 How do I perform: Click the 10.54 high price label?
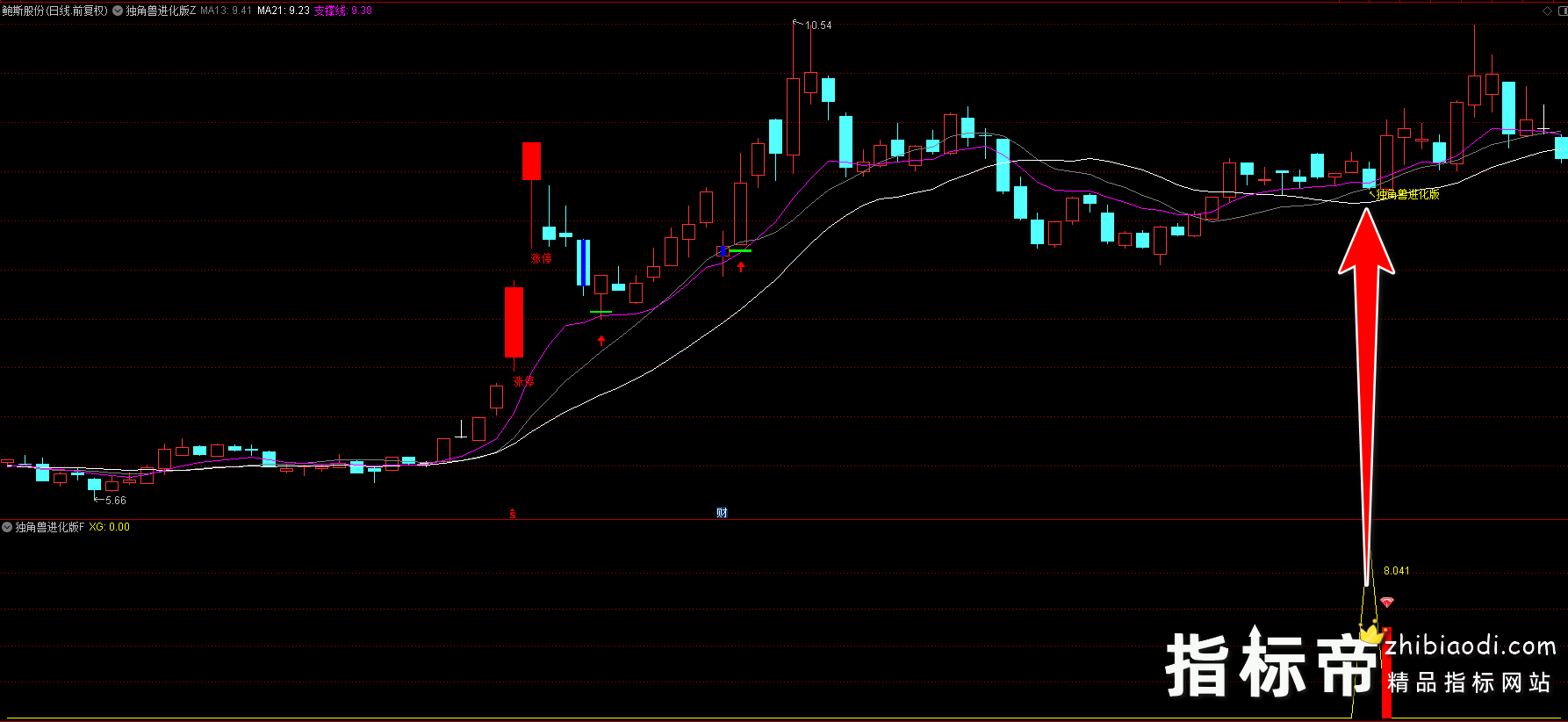pyautogui.click(x=818, y=25)
